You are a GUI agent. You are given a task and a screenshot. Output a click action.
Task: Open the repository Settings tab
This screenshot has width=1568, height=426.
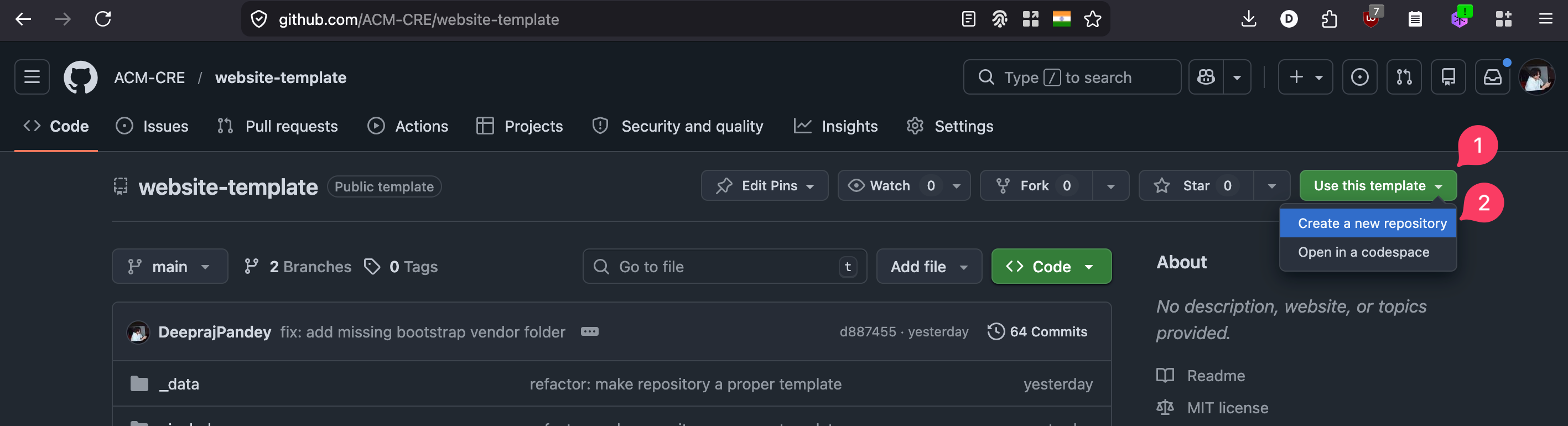pyautogui.click(x=950, y=126)
